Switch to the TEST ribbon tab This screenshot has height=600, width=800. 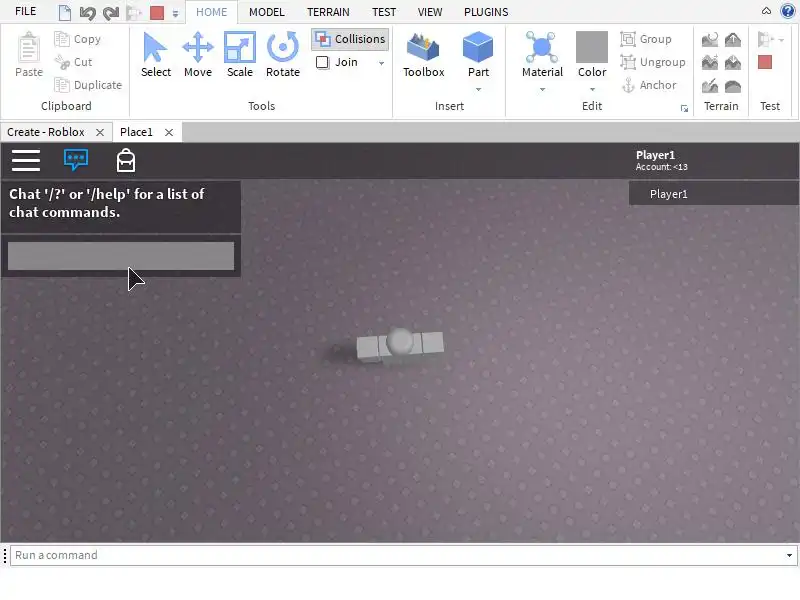pos(384,12)
